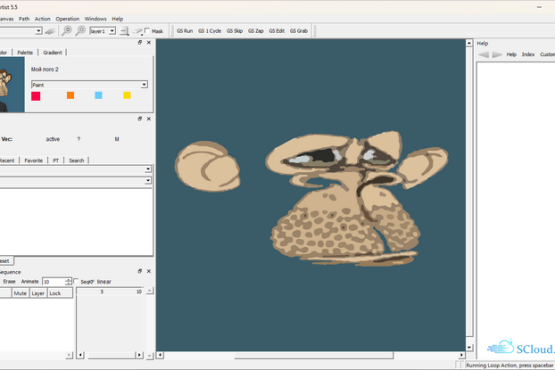Undock the Vec preset panel

[140, 119]
